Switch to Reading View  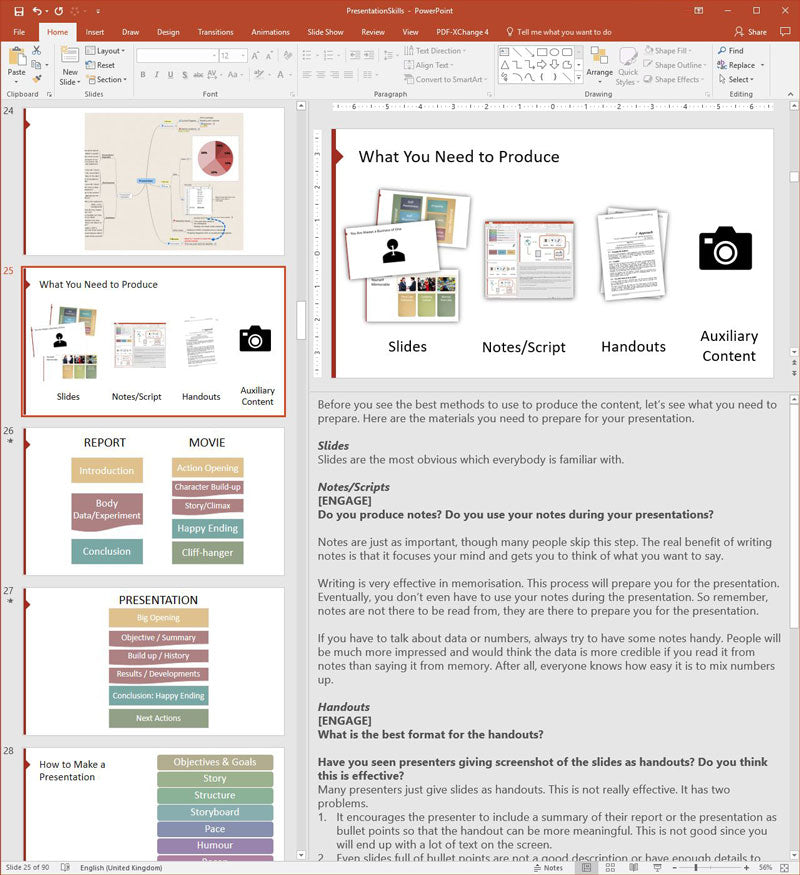634,868
